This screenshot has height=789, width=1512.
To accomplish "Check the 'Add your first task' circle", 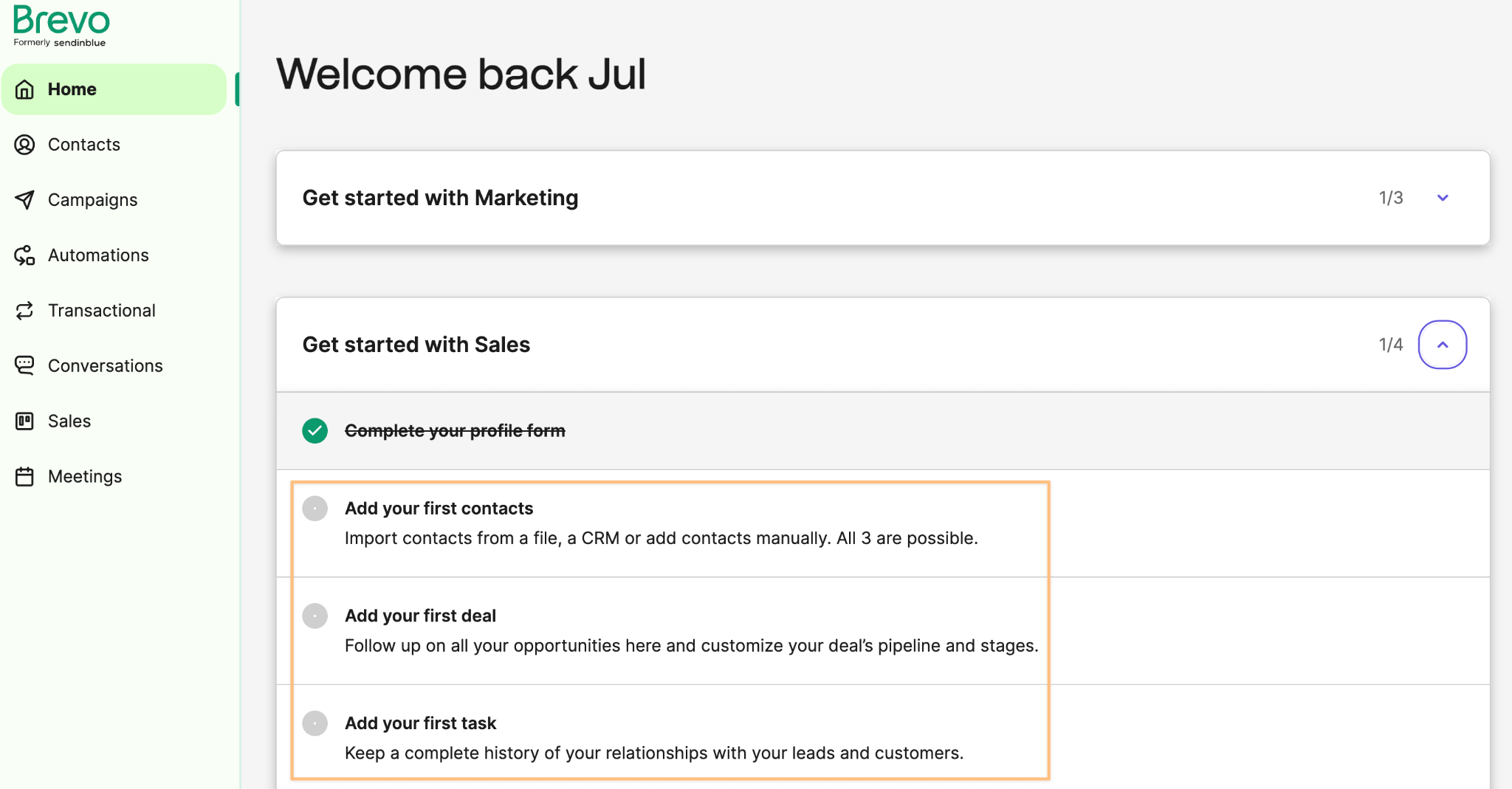I will coord(315,723).
